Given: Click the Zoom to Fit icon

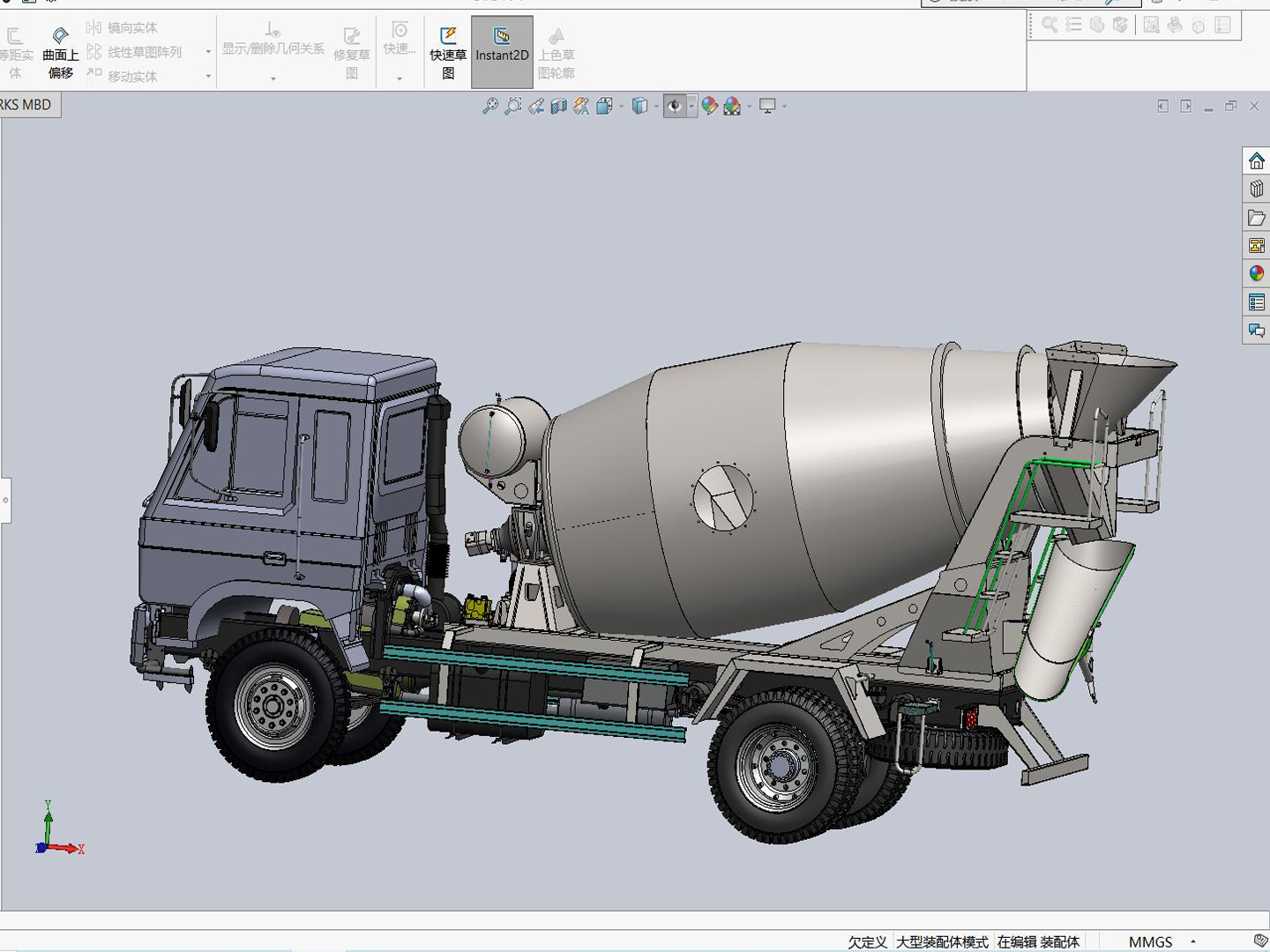Looking at the screenshot, I should [x=489, y=107].
